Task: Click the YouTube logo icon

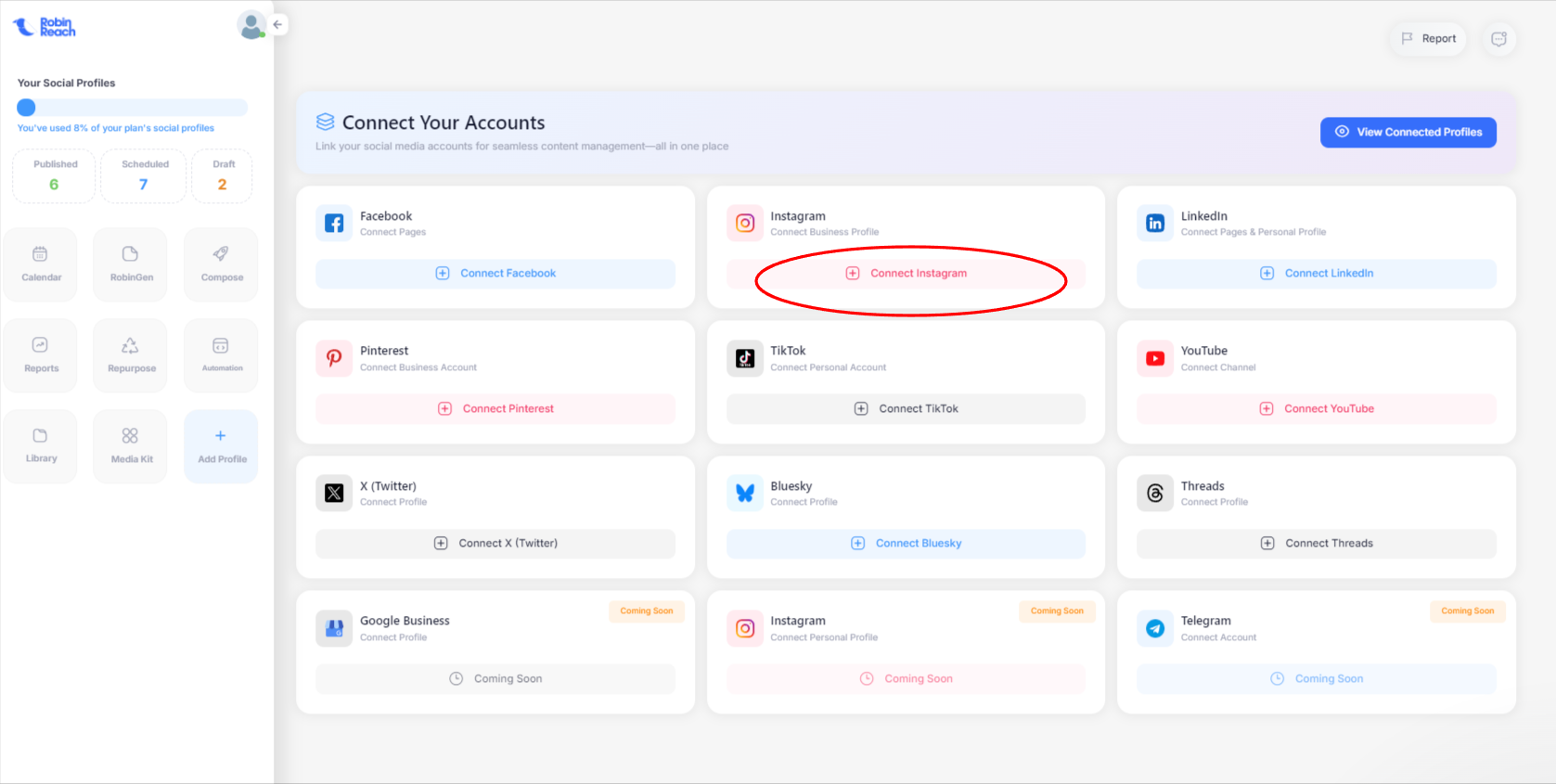Action: click(x=1155, y=358)
